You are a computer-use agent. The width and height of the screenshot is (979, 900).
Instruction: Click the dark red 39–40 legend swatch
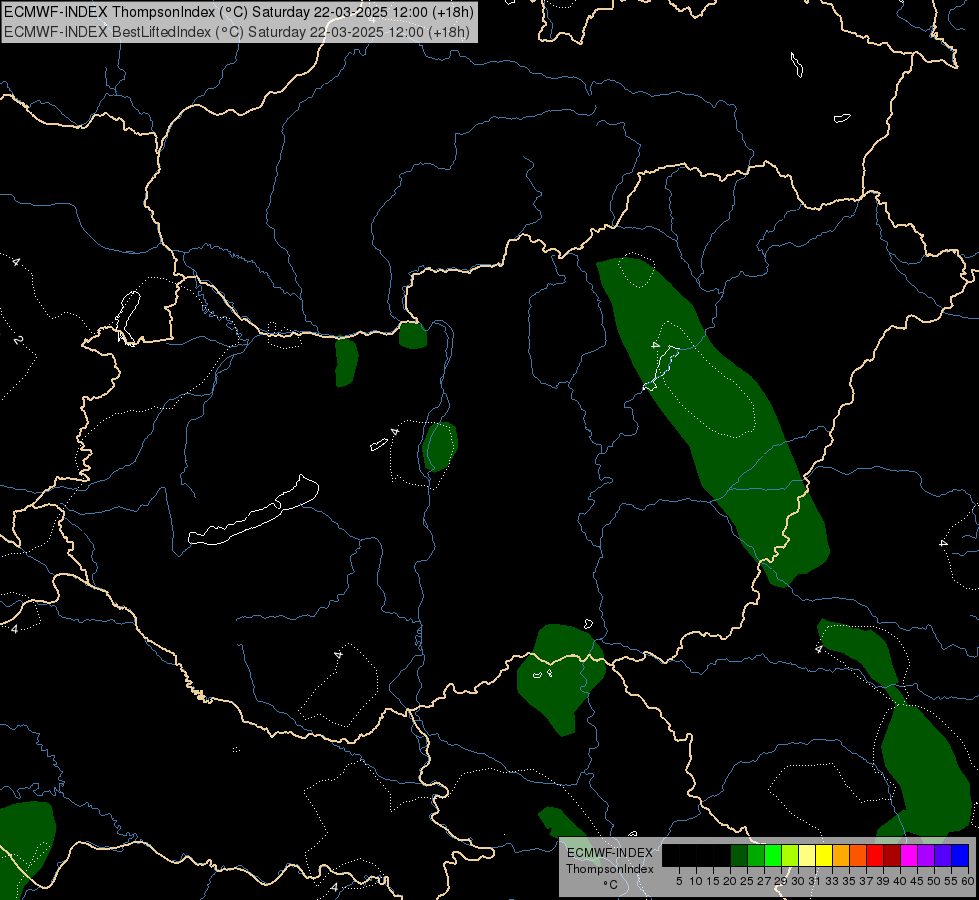892,855
